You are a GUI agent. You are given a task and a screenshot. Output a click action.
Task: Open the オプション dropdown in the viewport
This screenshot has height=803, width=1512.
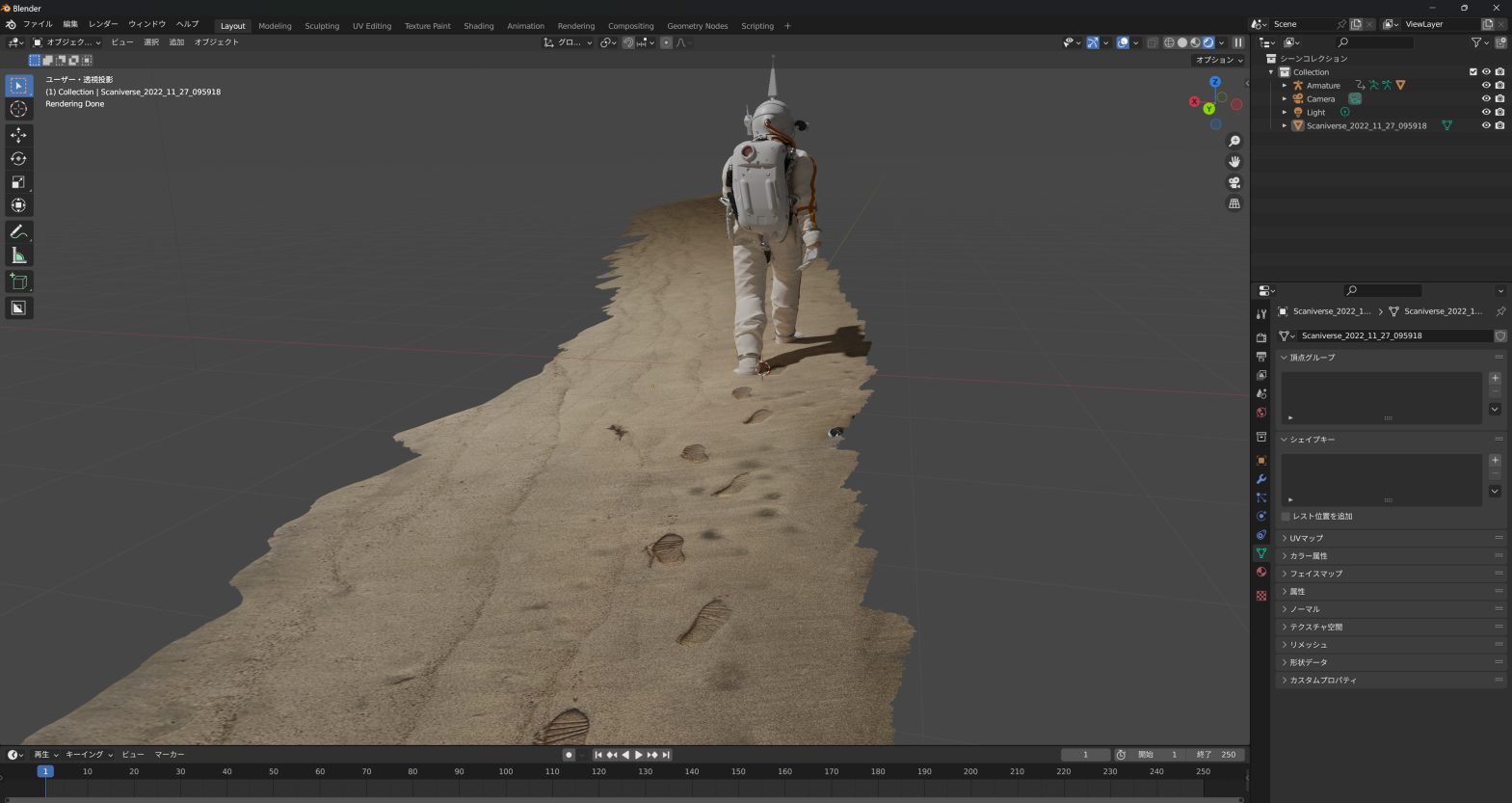(x=1219, y=60)
